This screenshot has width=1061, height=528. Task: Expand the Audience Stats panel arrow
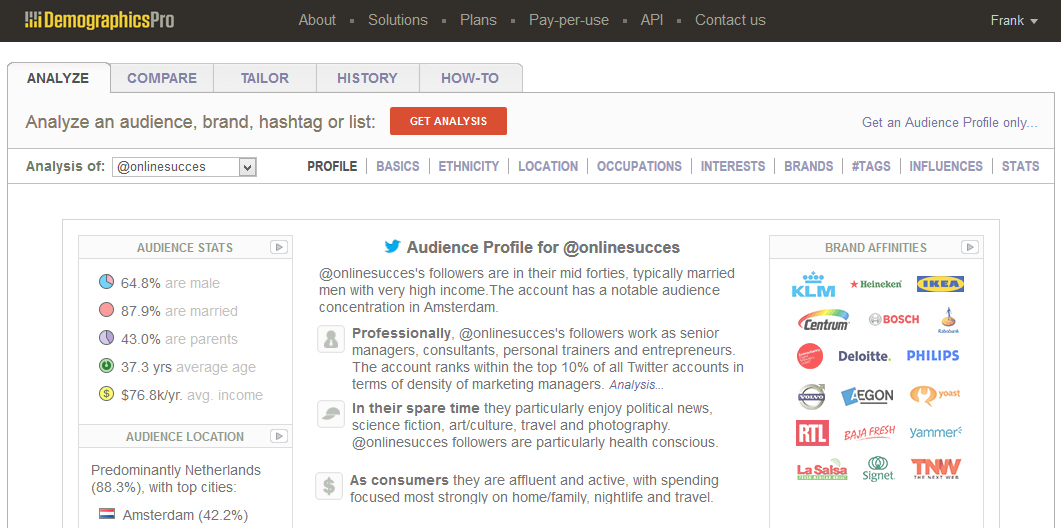(279, 247)
